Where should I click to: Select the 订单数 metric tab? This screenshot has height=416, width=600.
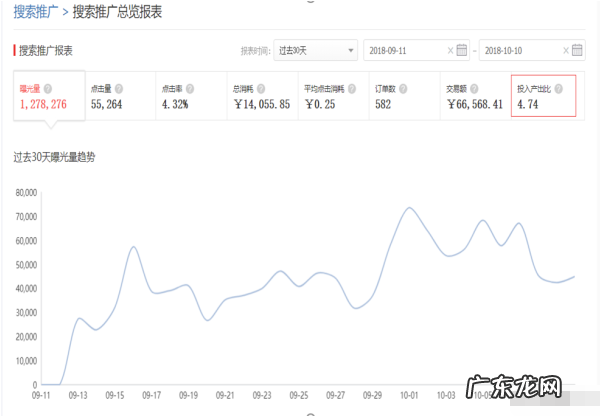[404, 96]
